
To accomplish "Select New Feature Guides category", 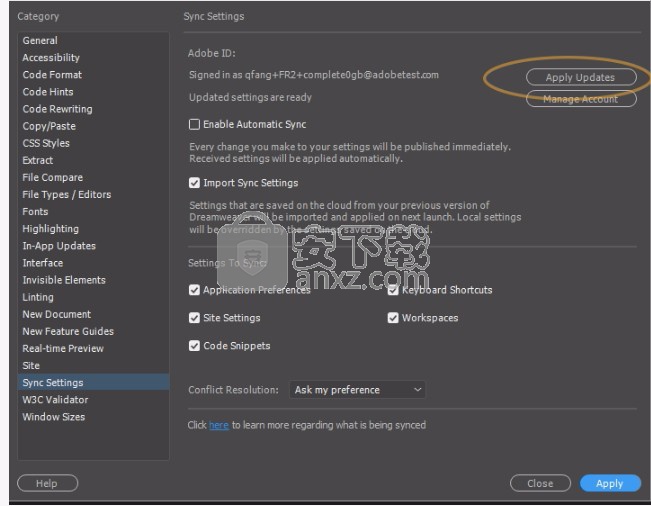I will point(93,331).
